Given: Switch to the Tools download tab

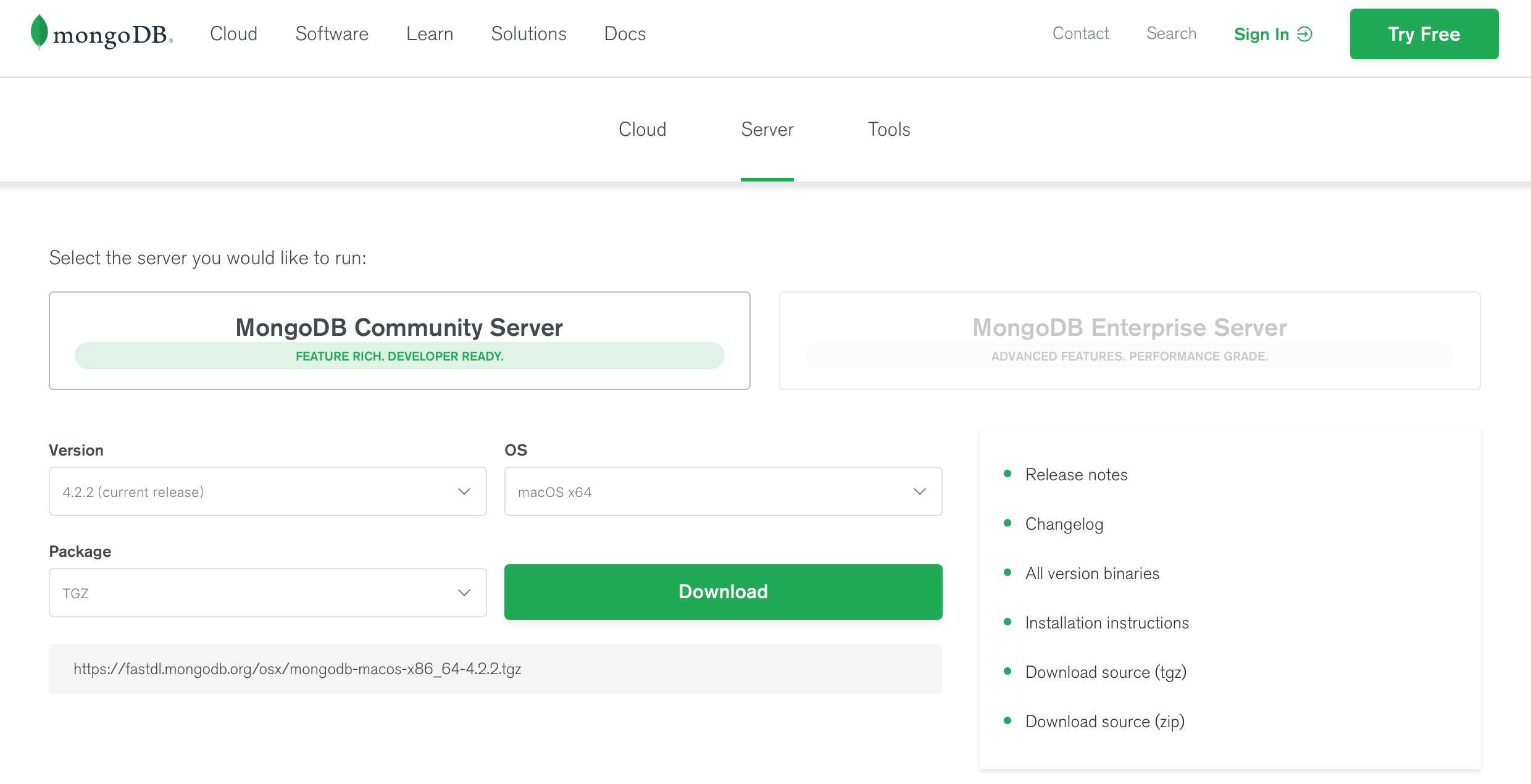Looking at the screenshot, I should tap(889, 130).
